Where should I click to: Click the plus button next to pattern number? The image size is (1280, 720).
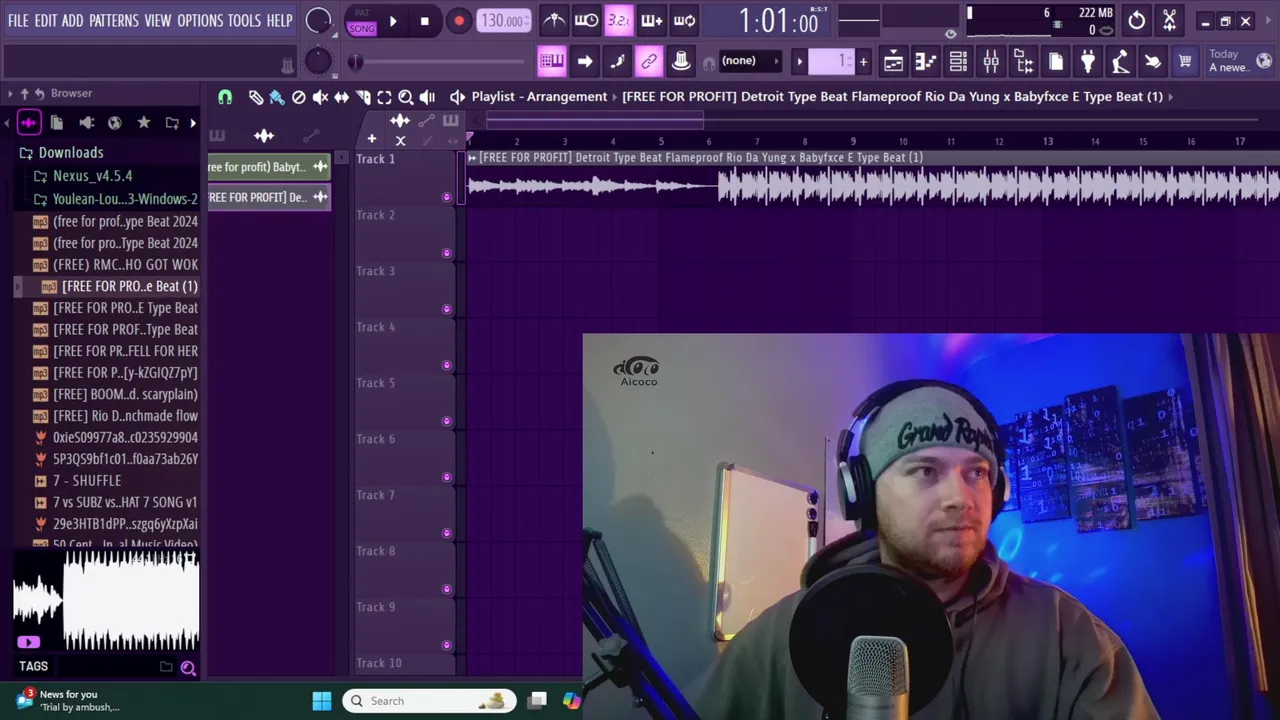pos(863,62)
